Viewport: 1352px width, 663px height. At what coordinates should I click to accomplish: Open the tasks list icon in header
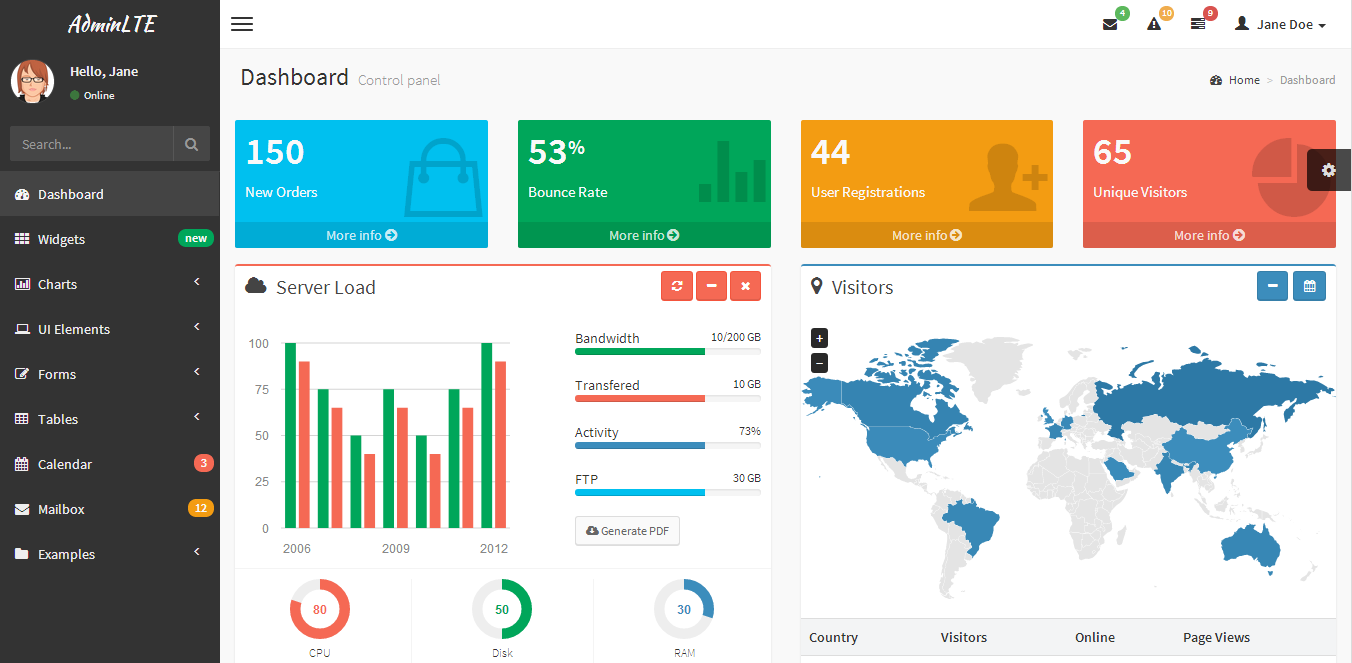pyautogui.click(x=1197, y=23)
